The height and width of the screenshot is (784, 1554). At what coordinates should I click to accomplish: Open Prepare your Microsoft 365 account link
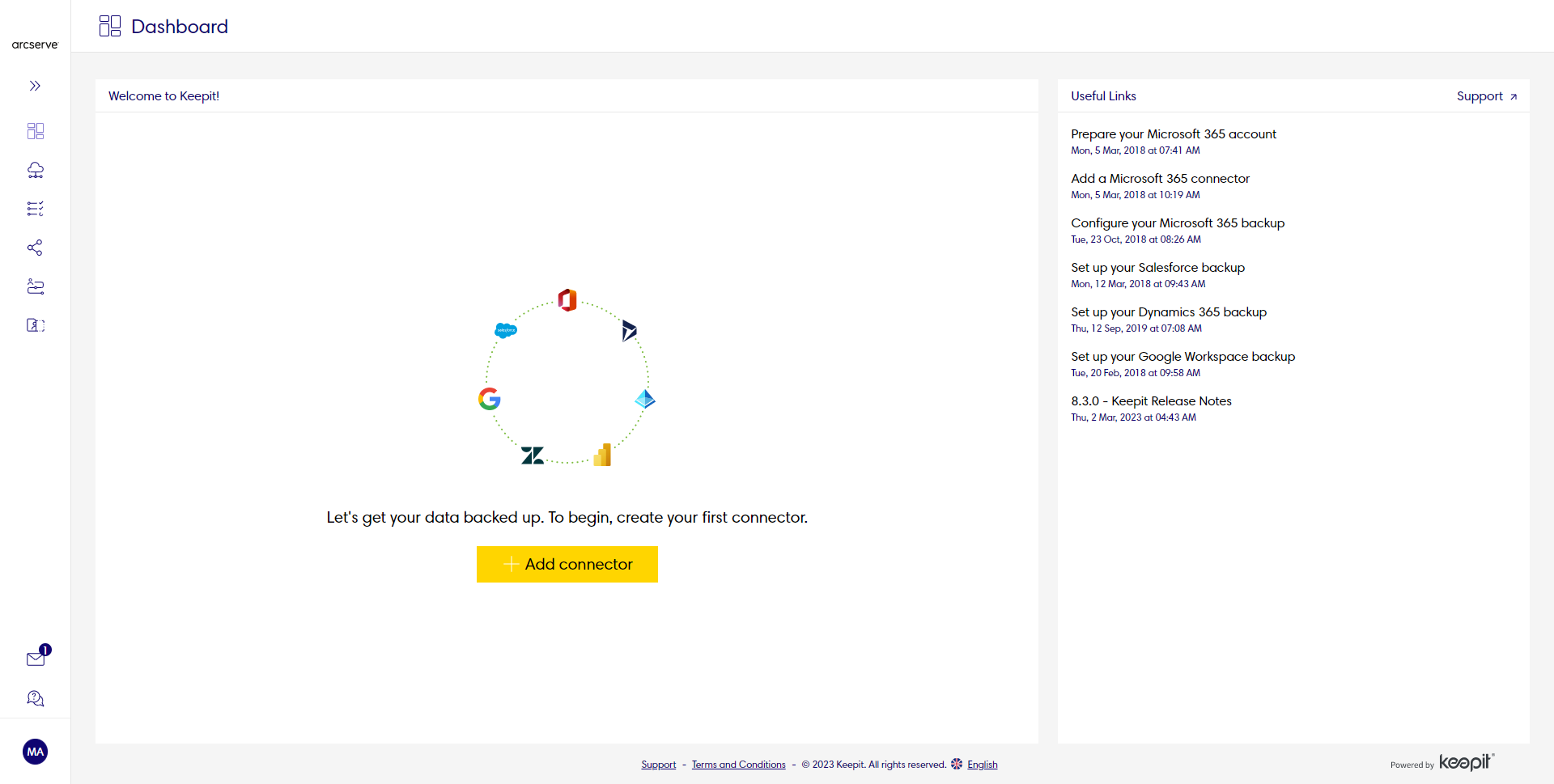pos(1173,134)
